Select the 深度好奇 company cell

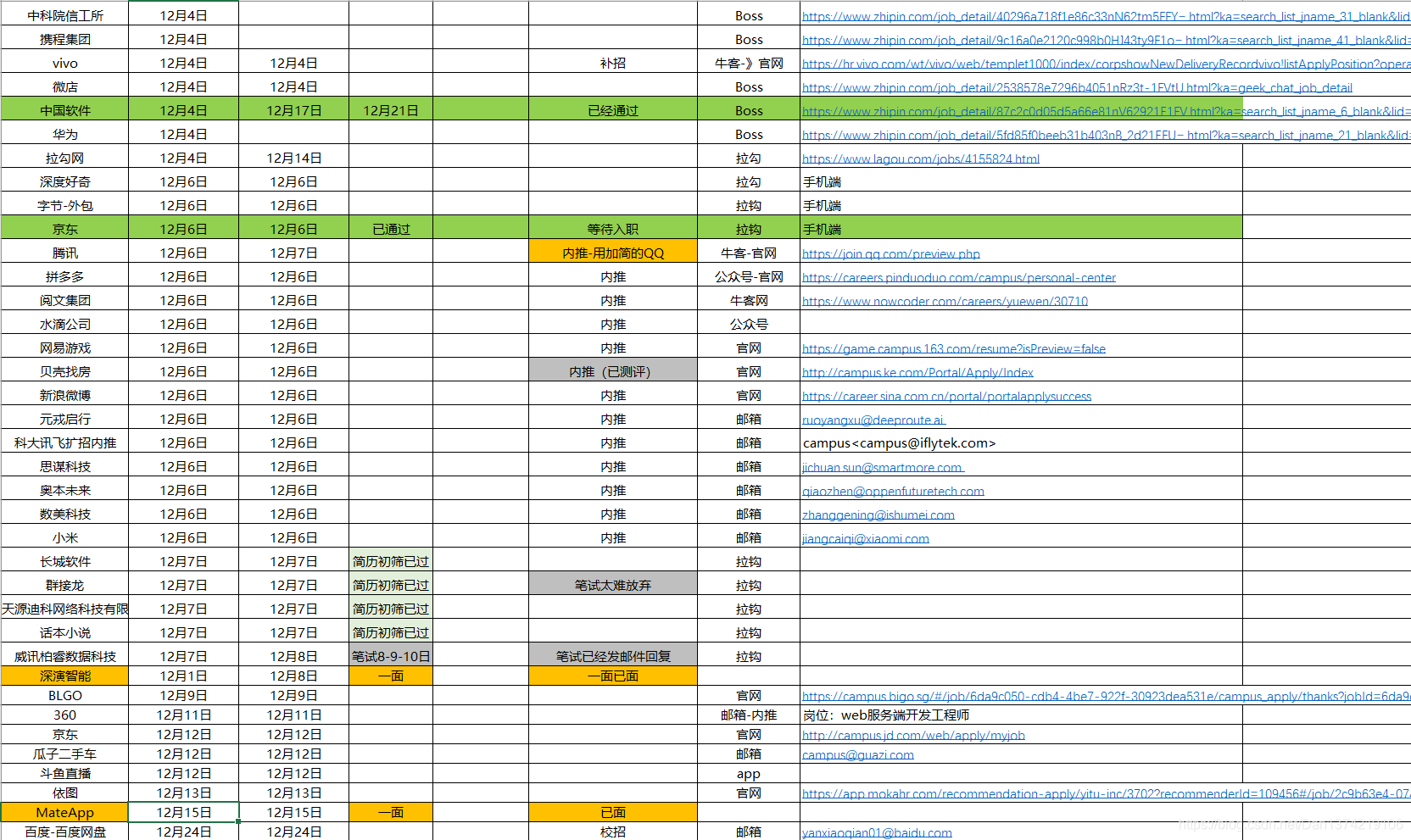[64, 181]
